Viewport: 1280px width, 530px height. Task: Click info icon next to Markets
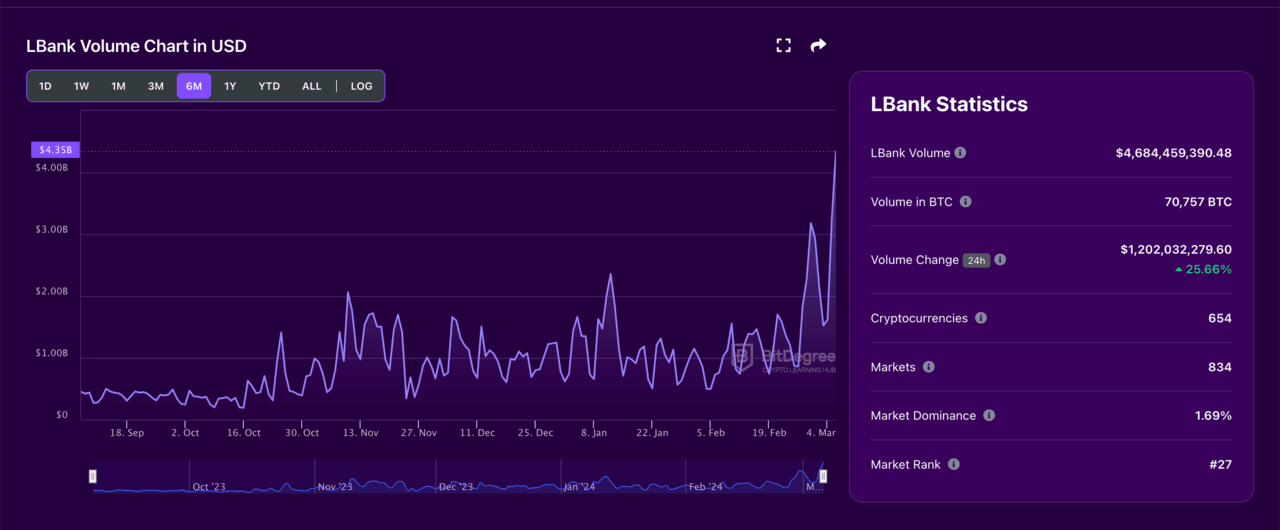(x=929, y=367)
